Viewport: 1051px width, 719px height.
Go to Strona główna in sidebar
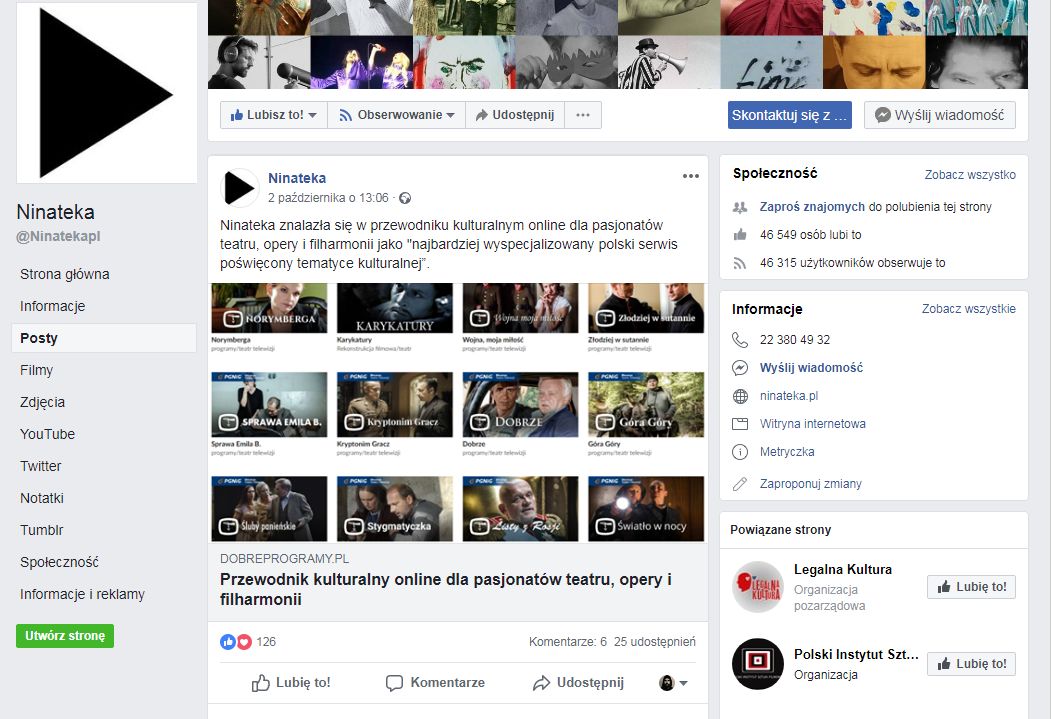(64, 274)
